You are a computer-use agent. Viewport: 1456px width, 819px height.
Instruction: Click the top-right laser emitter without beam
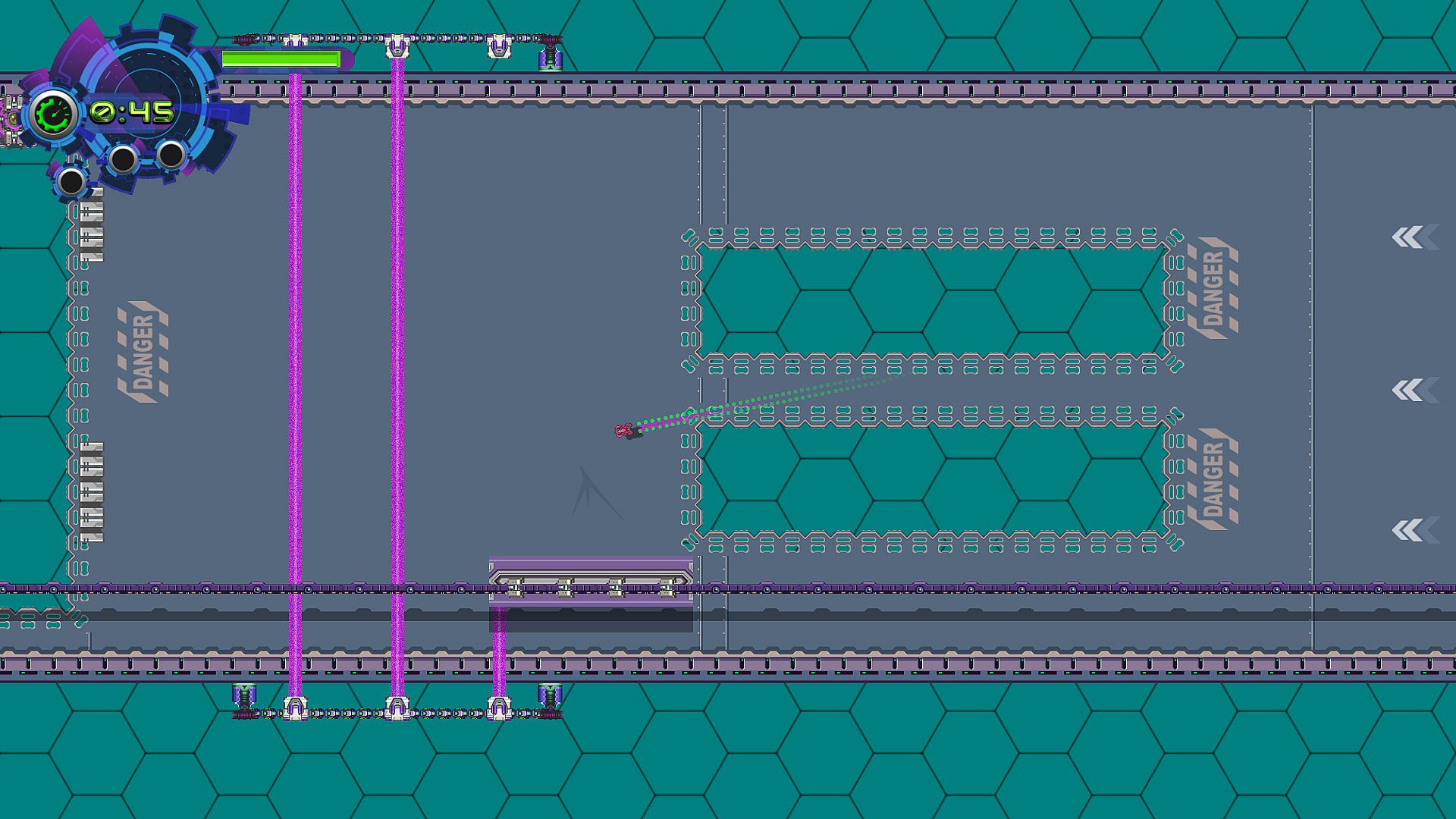point(497,48)
